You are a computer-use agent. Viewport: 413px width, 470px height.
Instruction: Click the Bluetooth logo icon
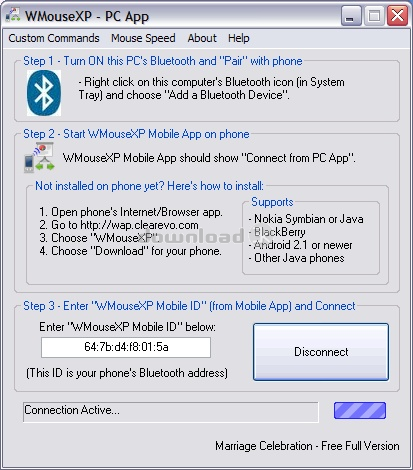(x=44, y=93)
